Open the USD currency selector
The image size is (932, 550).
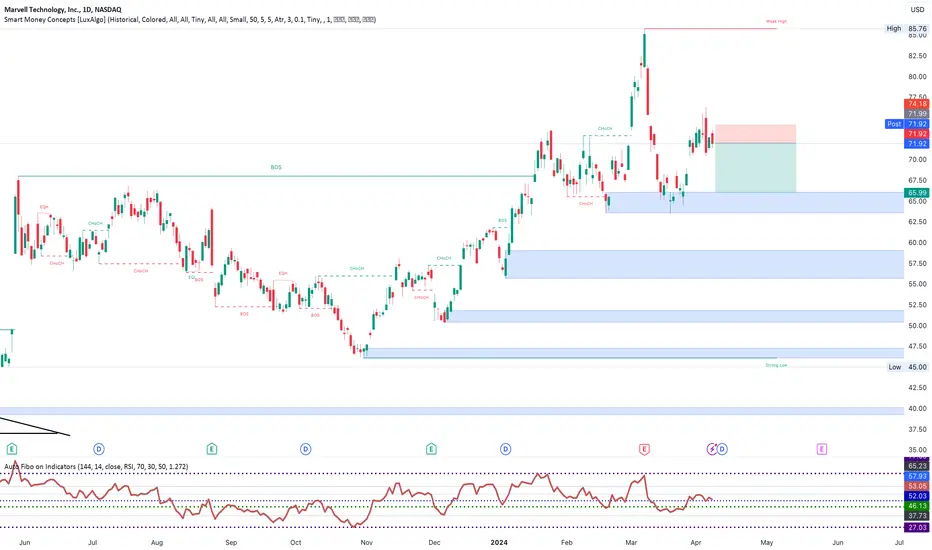tap(917, 10)
